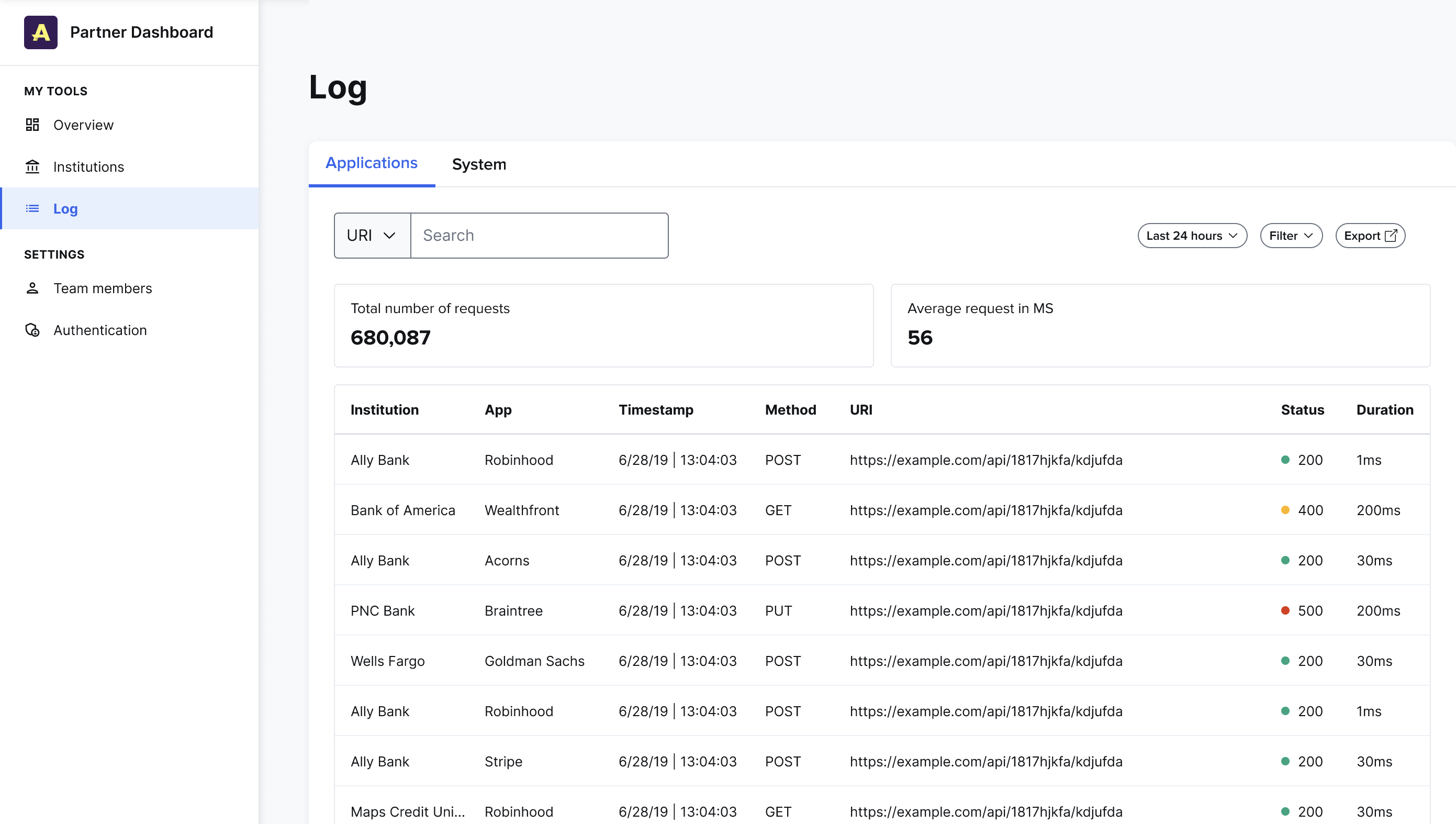Image resolution: width=1456 pixels, height=824 pixels.
Task: Open the Log section in sidebar
Action: [65, 208]
